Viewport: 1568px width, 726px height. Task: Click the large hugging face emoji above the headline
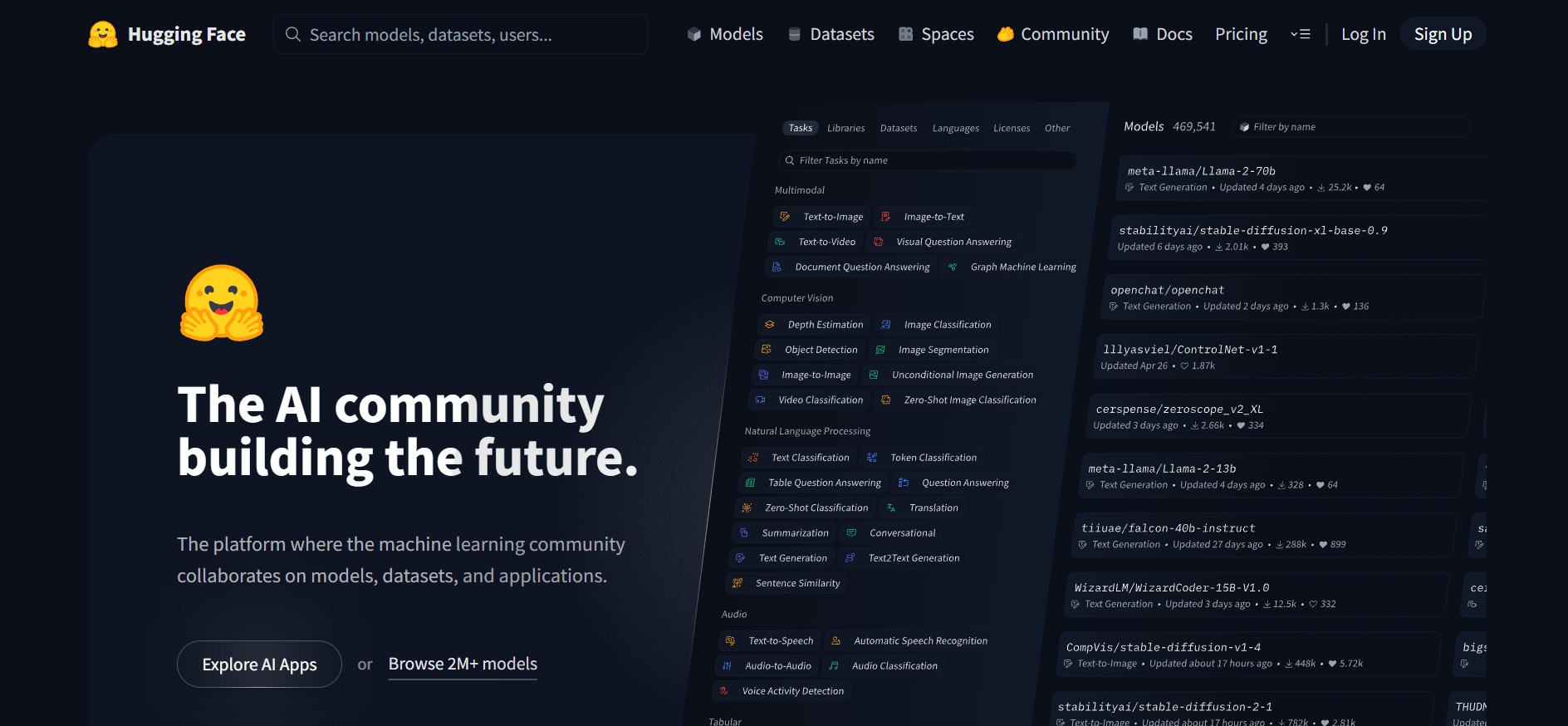pyautogui.click(x=222, y=303)
